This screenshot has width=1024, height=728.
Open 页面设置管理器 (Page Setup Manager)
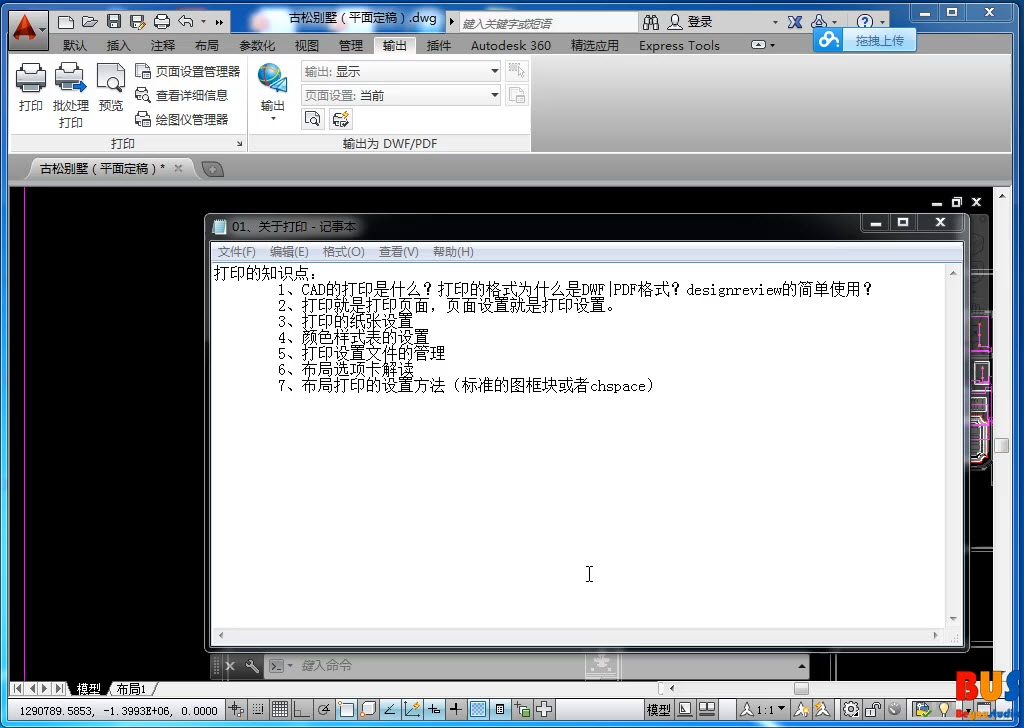tap(188, 71)
